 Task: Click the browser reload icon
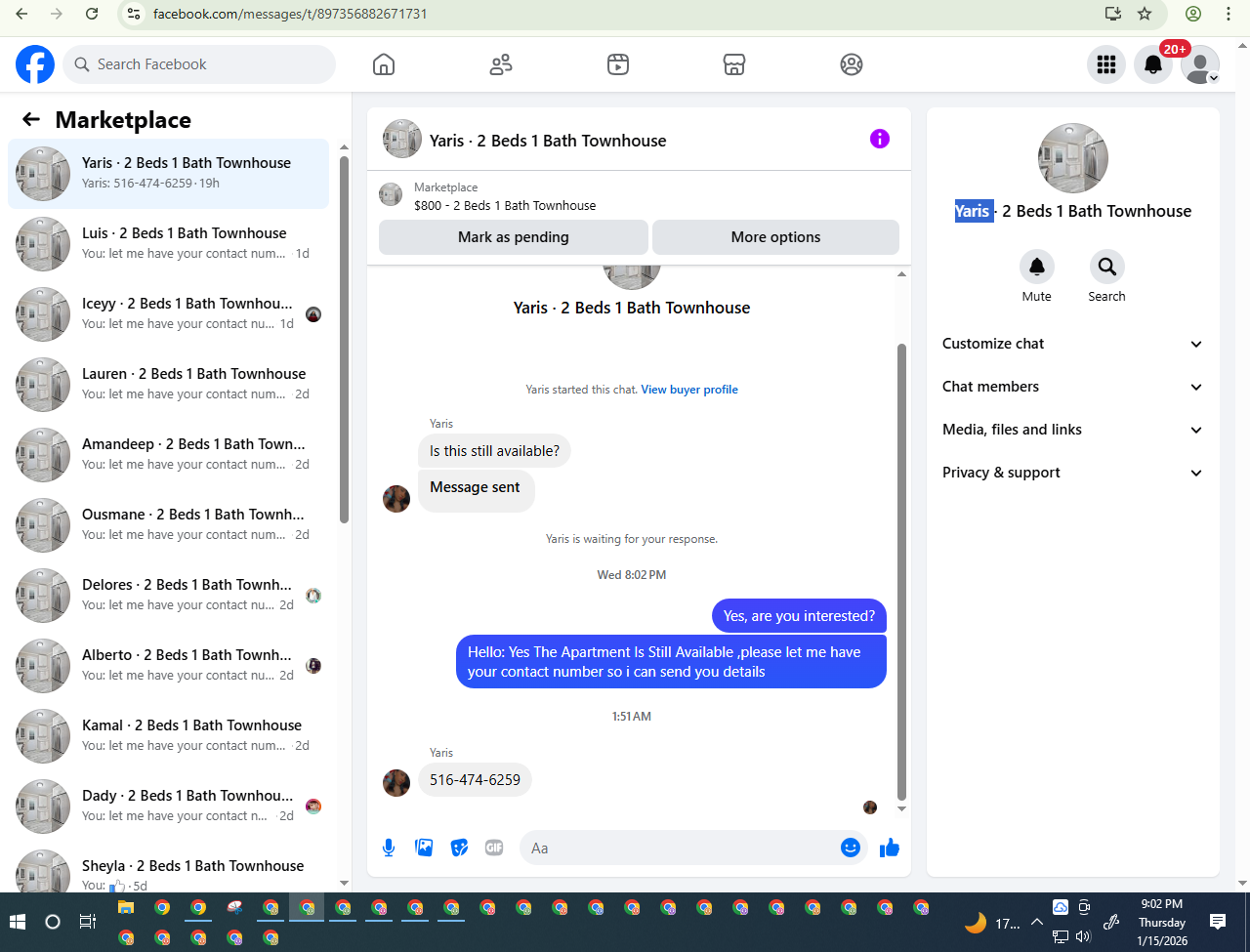[92, 14]
